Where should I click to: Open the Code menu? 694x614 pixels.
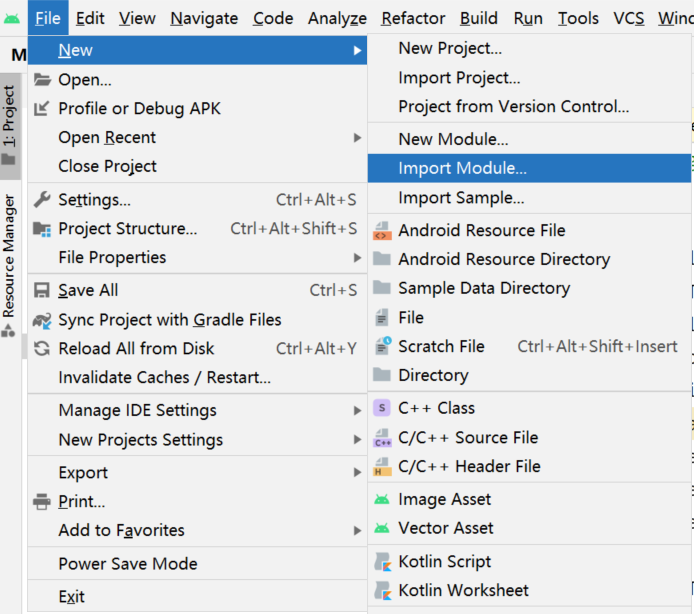click(273, 18)
